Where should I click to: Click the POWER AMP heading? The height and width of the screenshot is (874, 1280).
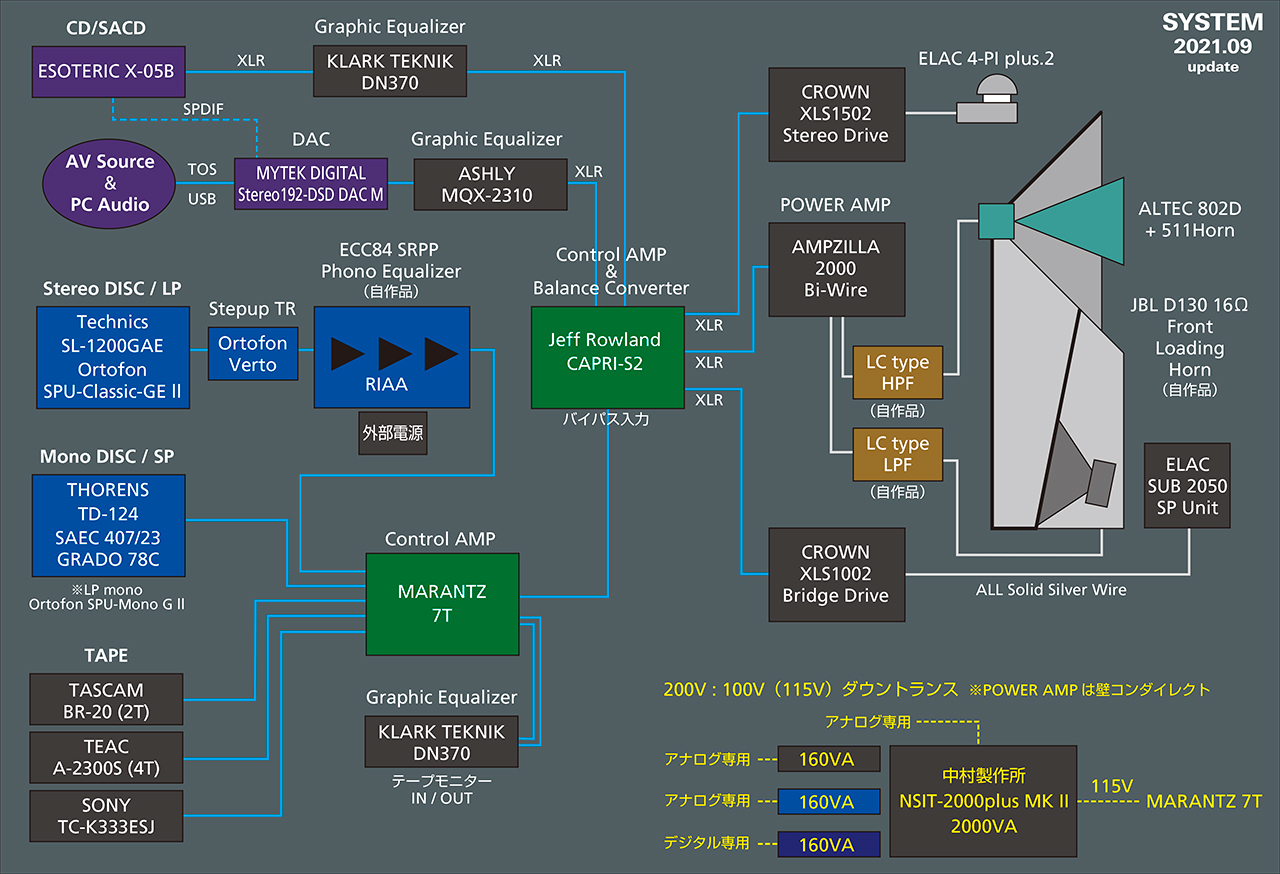[x=835, y=204]
